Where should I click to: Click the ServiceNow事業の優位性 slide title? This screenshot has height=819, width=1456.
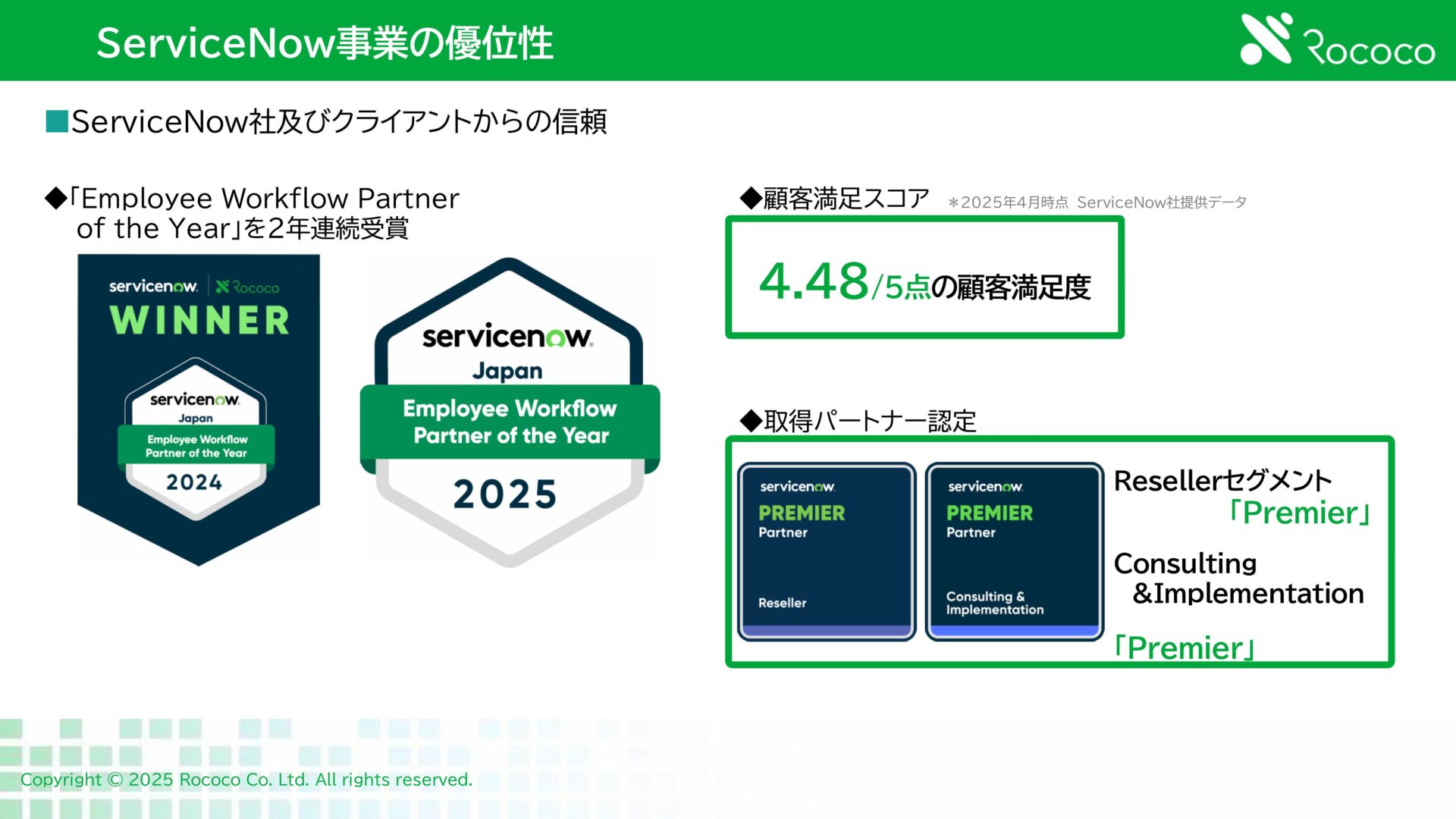pos(325,42)
